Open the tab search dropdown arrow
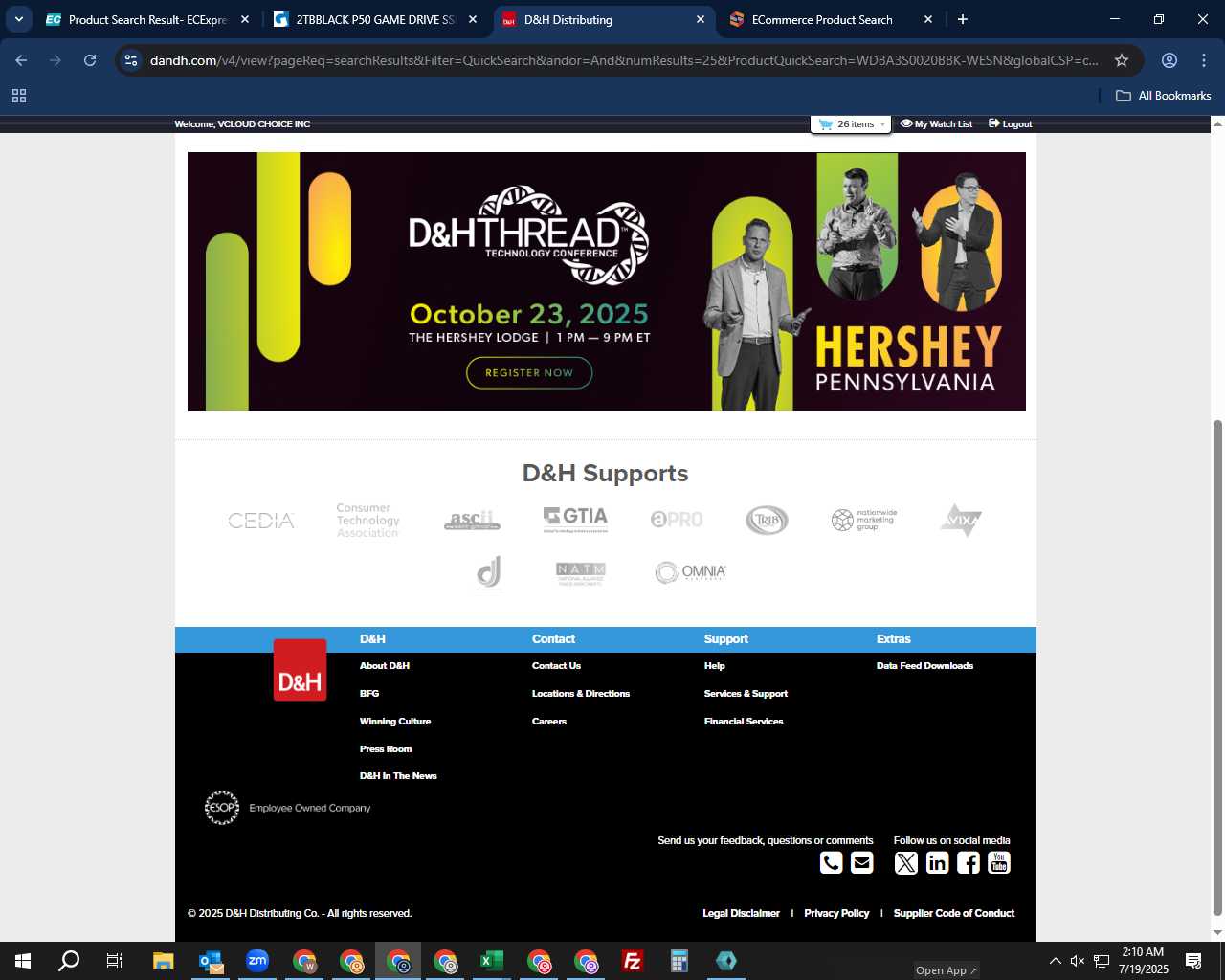1225x980 pixels. click(x=19, y=19)
